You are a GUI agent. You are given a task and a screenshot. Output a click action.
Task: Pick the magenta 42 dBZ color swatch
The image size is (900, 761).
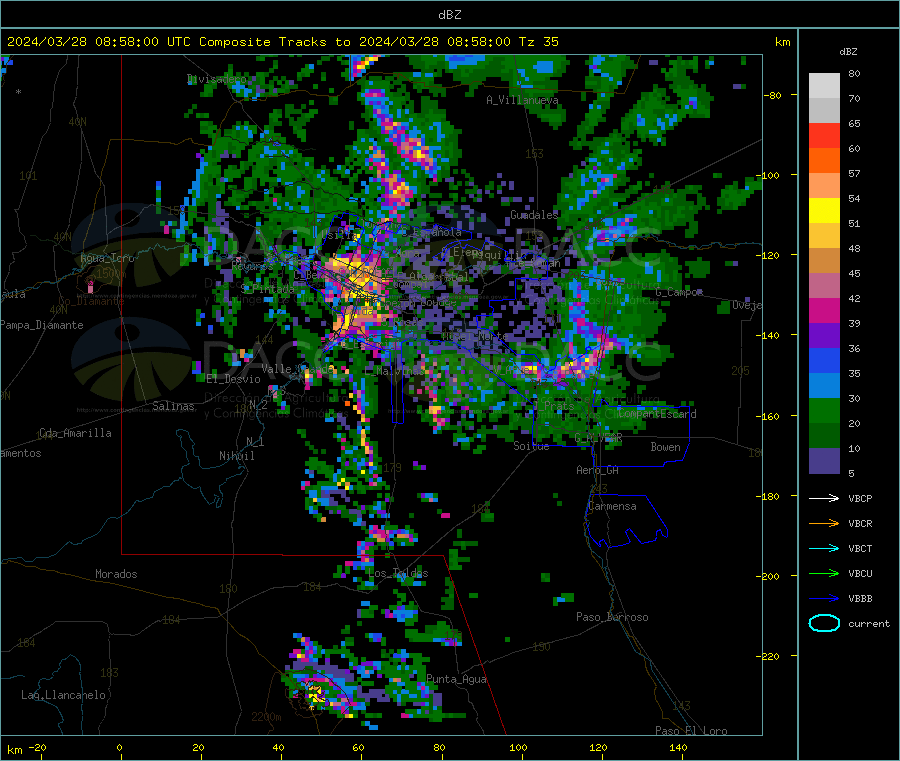(x=824, y=310)
